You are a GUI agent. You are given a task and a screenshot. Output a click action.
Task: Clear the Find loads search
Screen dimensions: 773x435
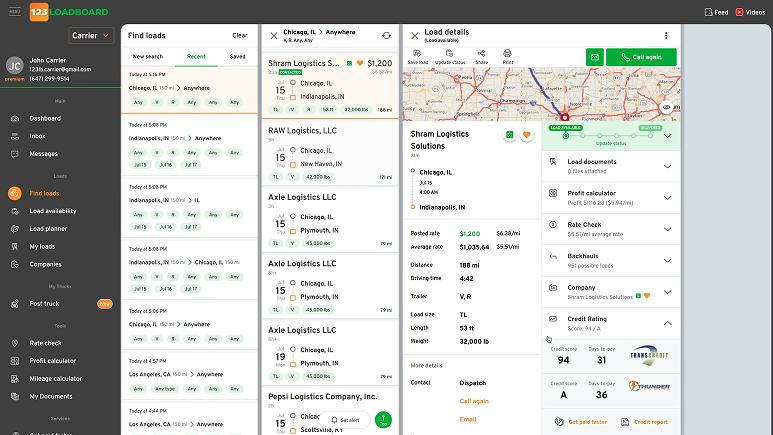(x=240, y=36)
